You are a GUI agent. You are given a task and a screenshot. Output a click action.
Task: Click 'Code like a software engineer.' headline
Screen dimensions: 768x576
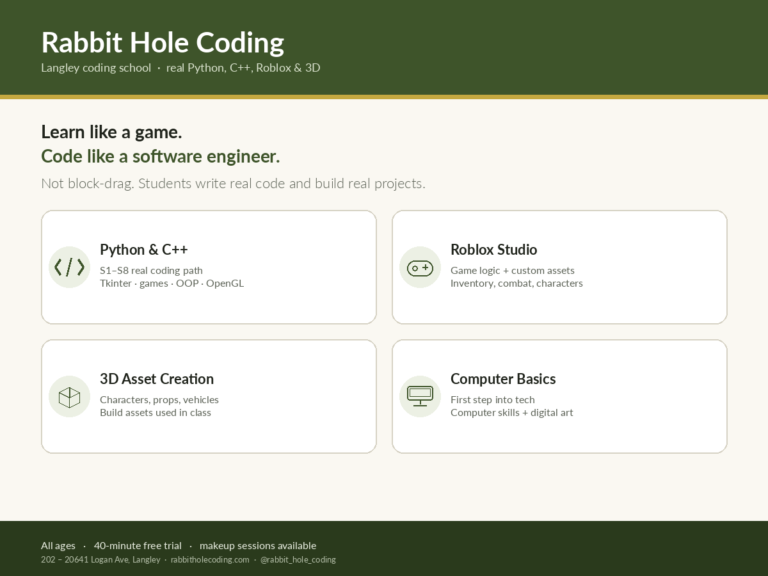pyautogui.click(x=161, y=157)
